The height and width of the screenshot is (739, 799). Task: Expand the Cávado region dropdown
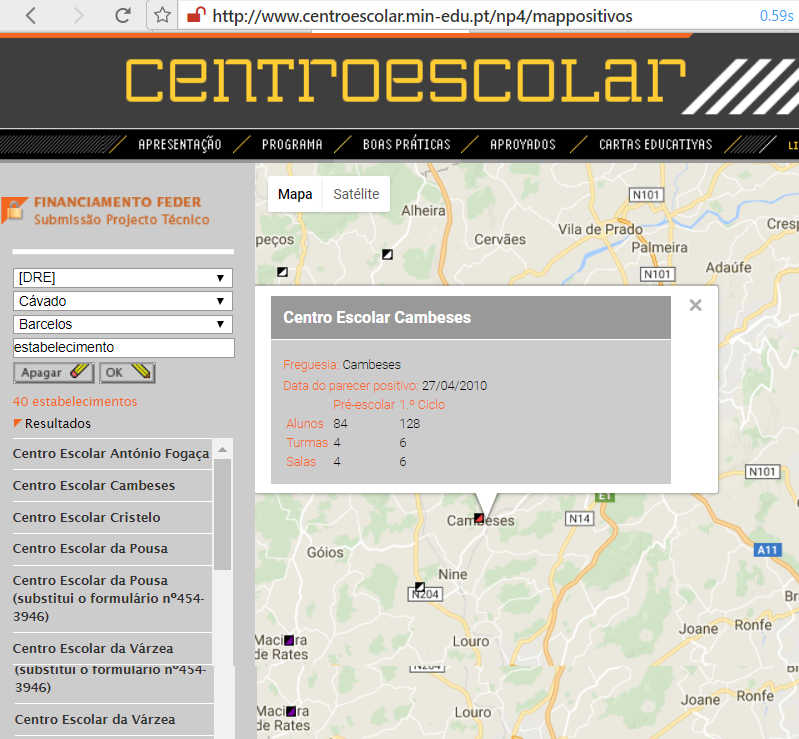click(123, 301)
